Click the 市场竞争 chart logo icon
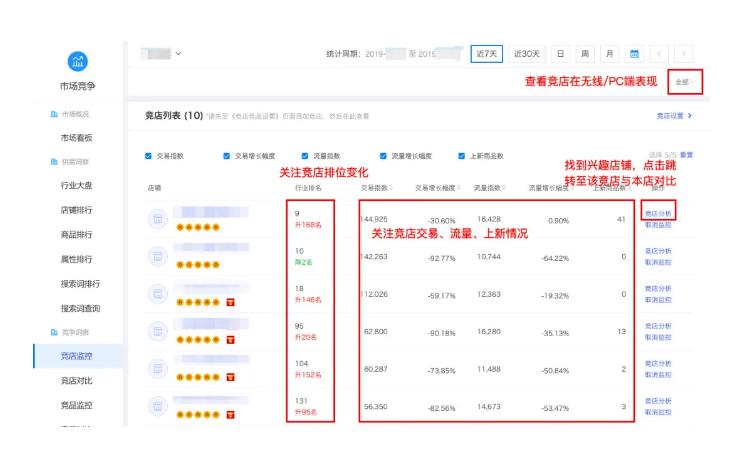 pyautogui.click(x=77, y=61)
